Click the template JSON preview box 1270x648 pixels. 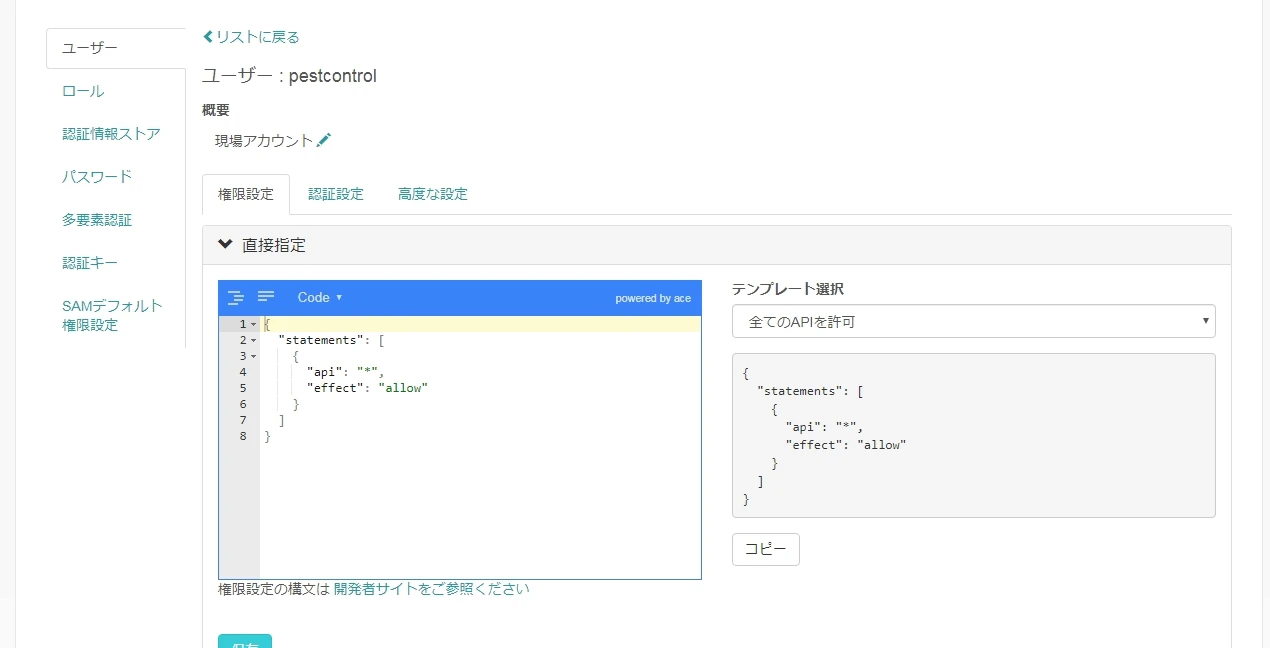pos(973,435)
